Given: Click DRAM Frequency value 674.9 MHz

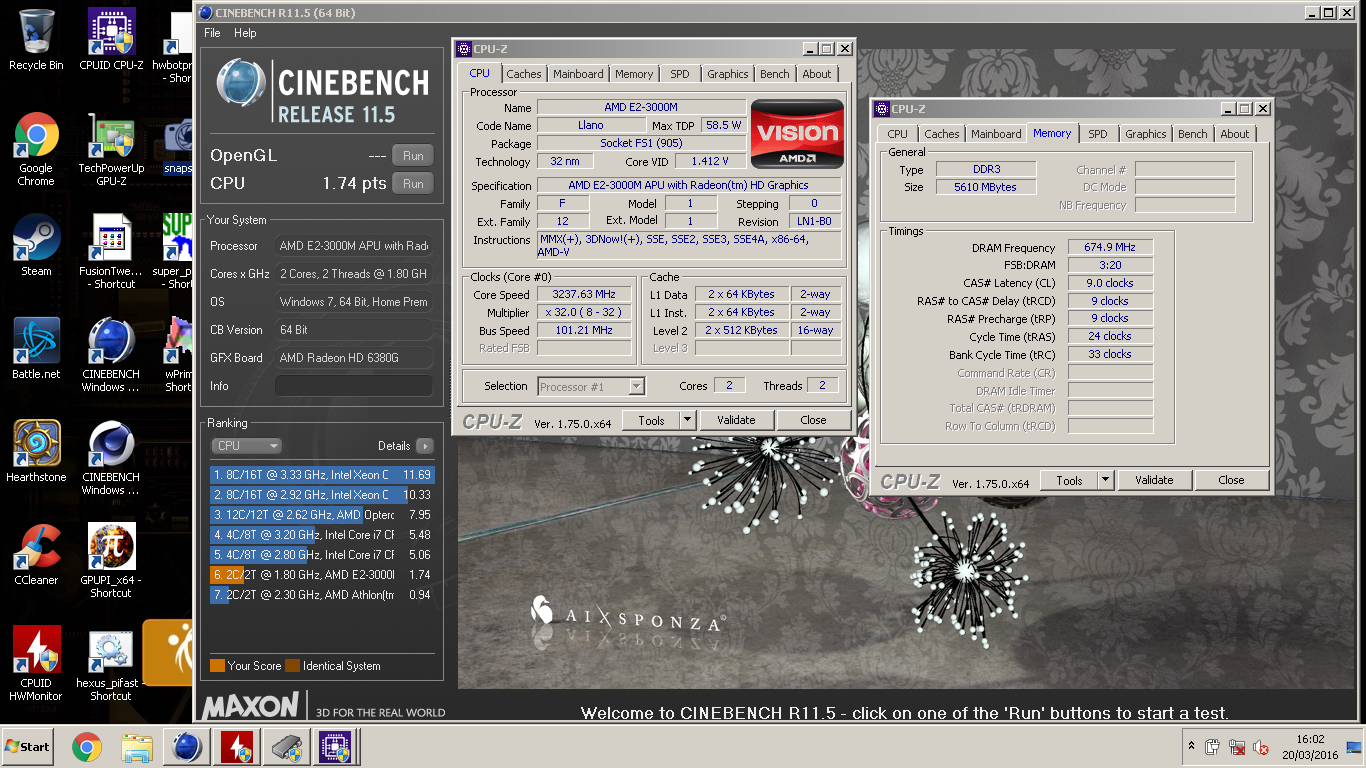Looking at the screenshot, I should [x=1110, y=247].
